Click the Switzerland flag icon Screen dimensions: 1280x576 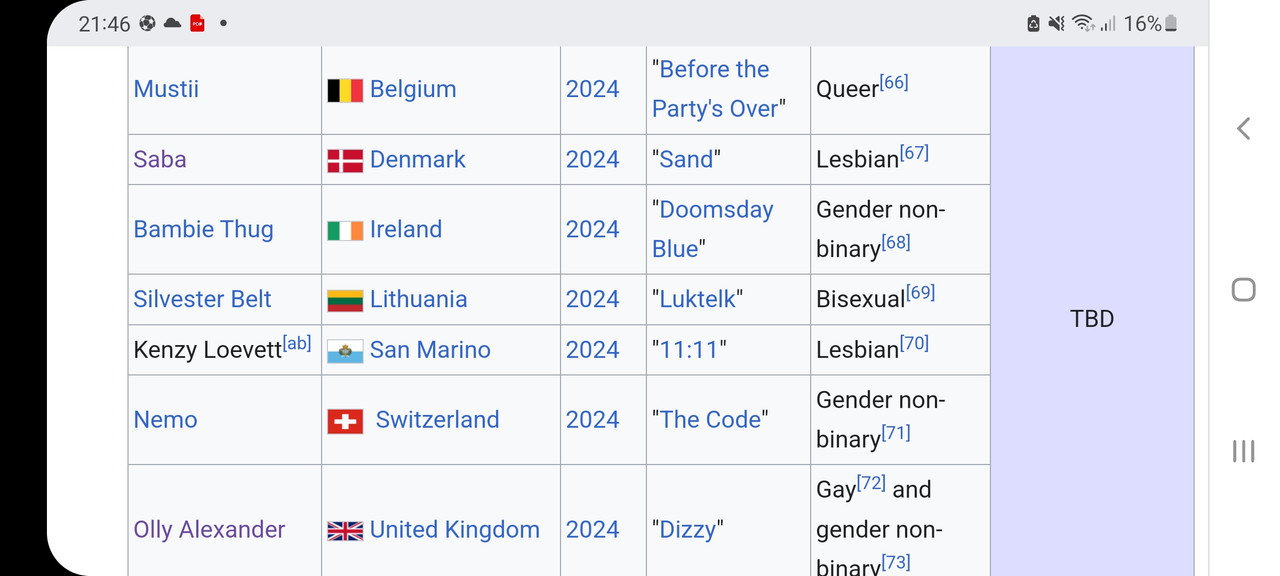coord(345,421)
